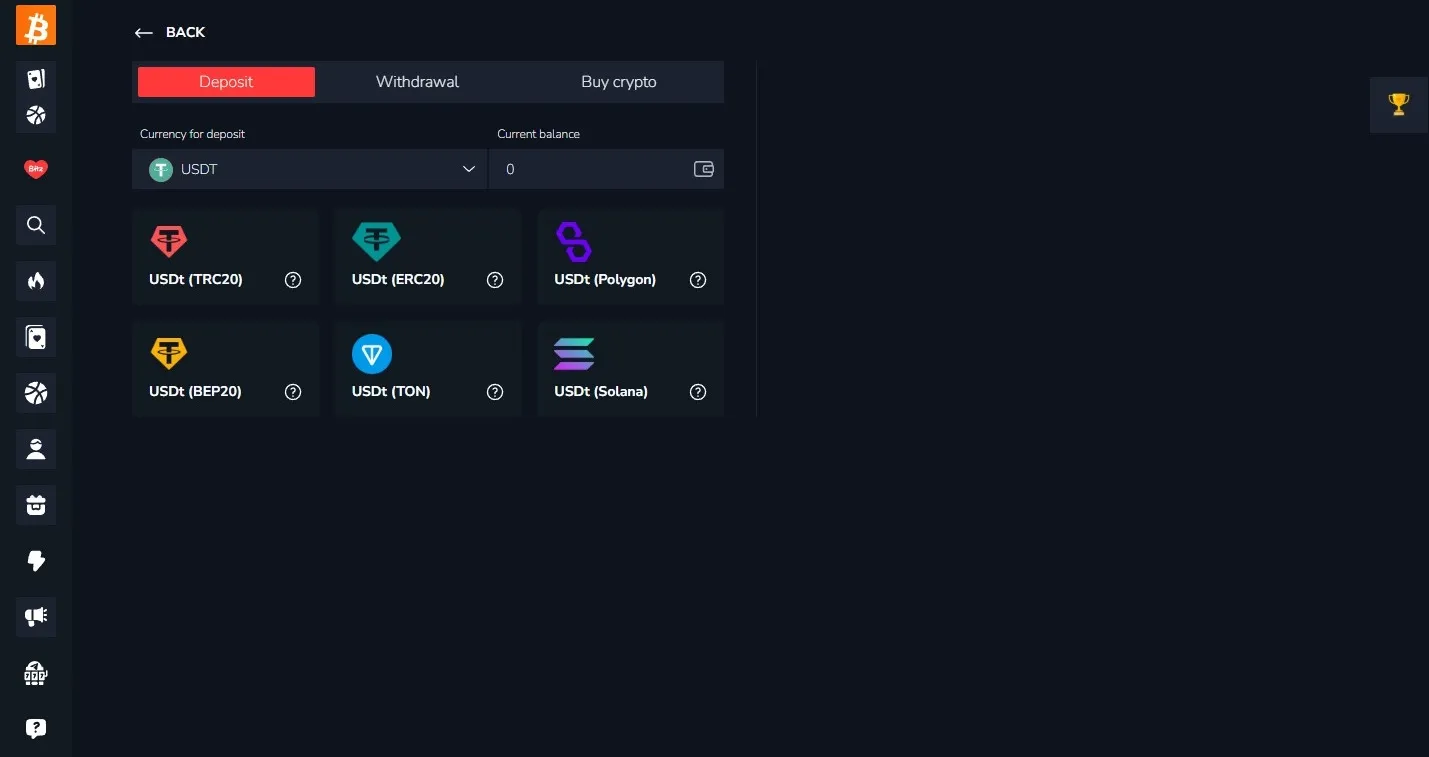Click the Solana gradient logo
The image size is (1429, 757).
point(574,354)
